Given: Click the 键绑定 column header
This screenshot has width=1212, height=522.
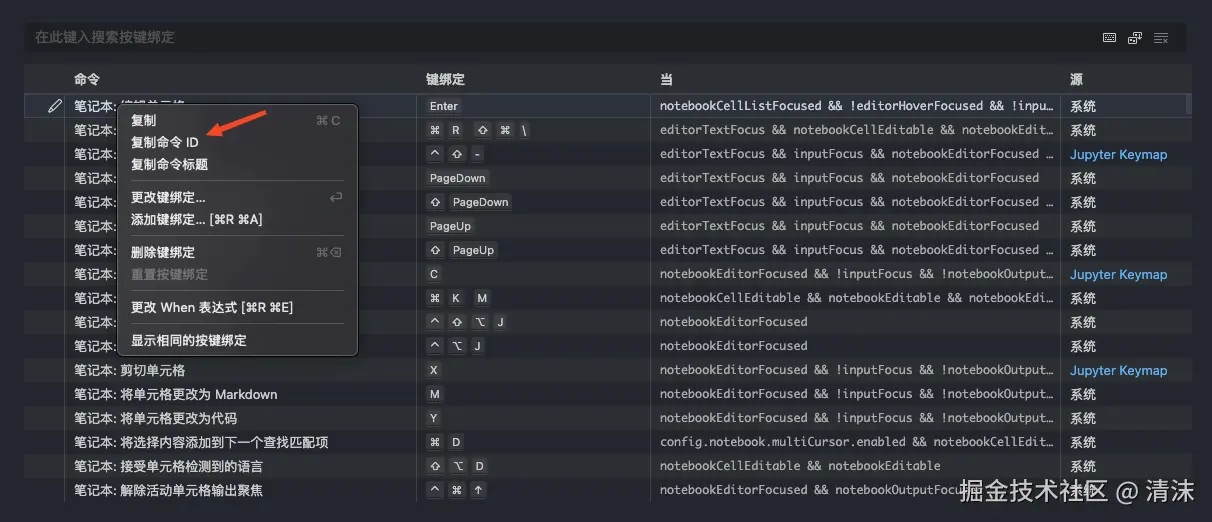Looking at the screenshot, I should [445, 79].
